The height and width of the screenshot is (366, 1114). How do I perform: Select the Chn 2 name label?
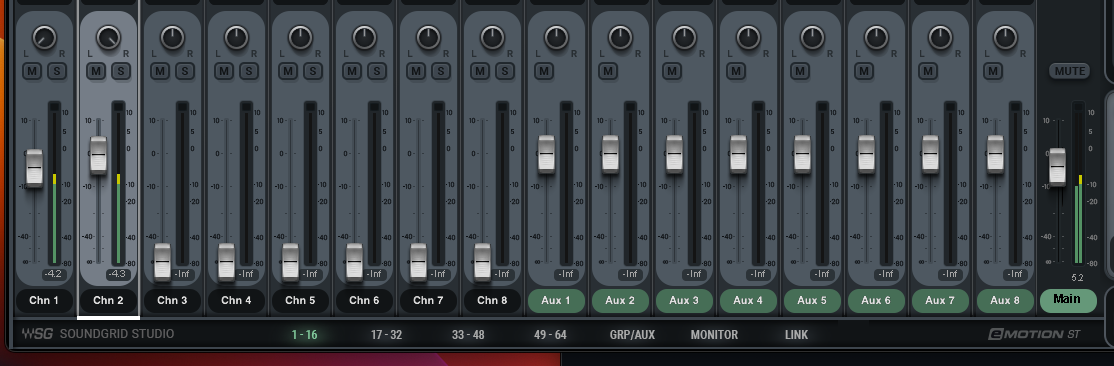click(x=108, y=301)
